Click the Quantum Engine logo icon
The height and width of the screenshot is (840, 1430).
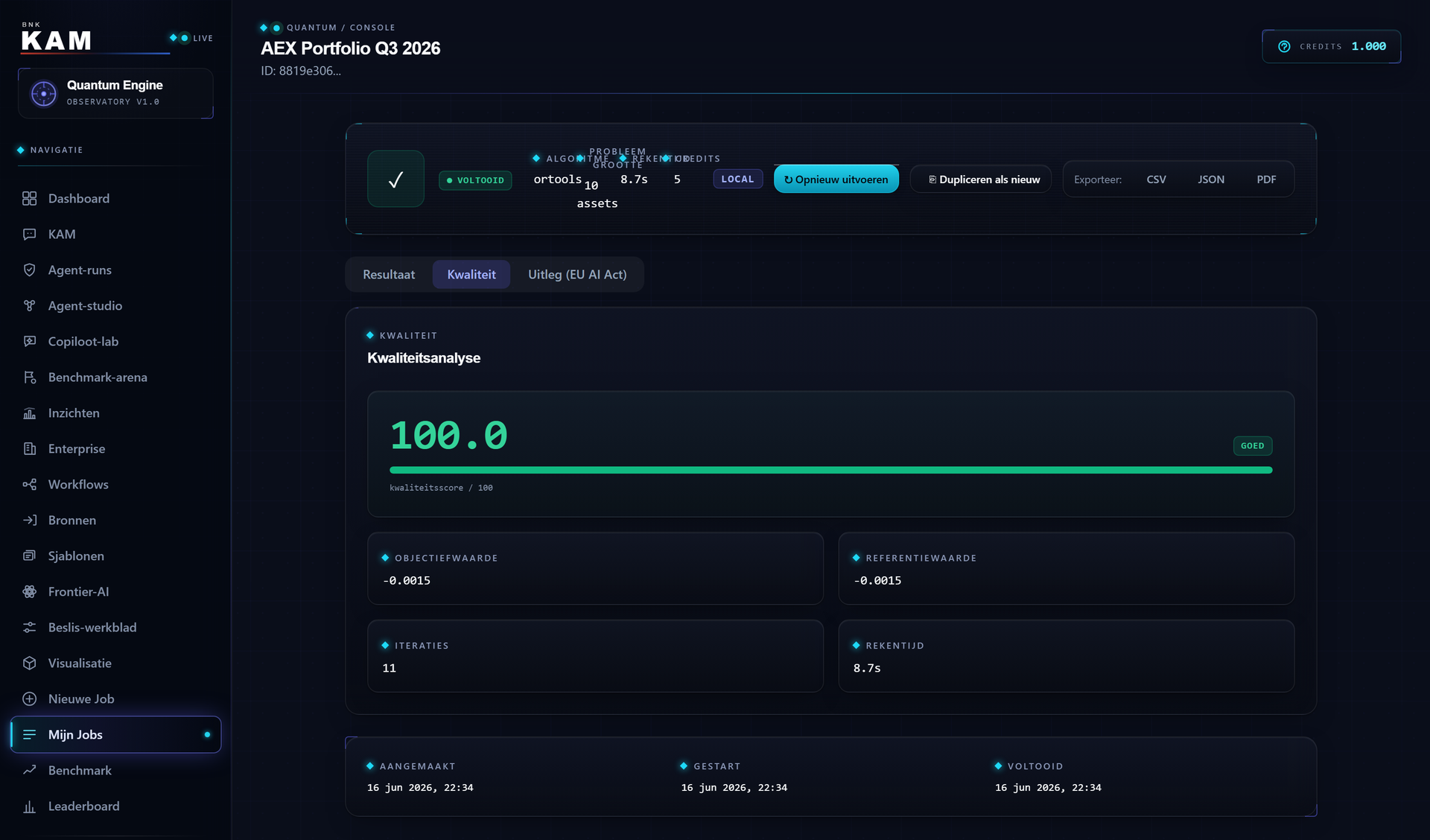coord(43,94)
